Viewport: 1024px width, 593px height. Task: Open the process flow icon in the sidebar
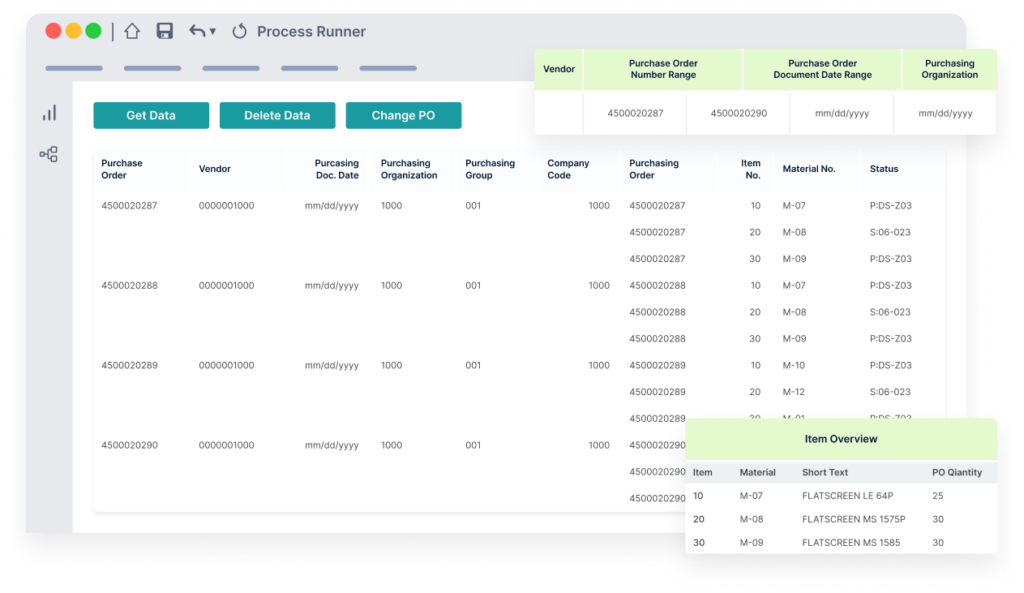49,154
